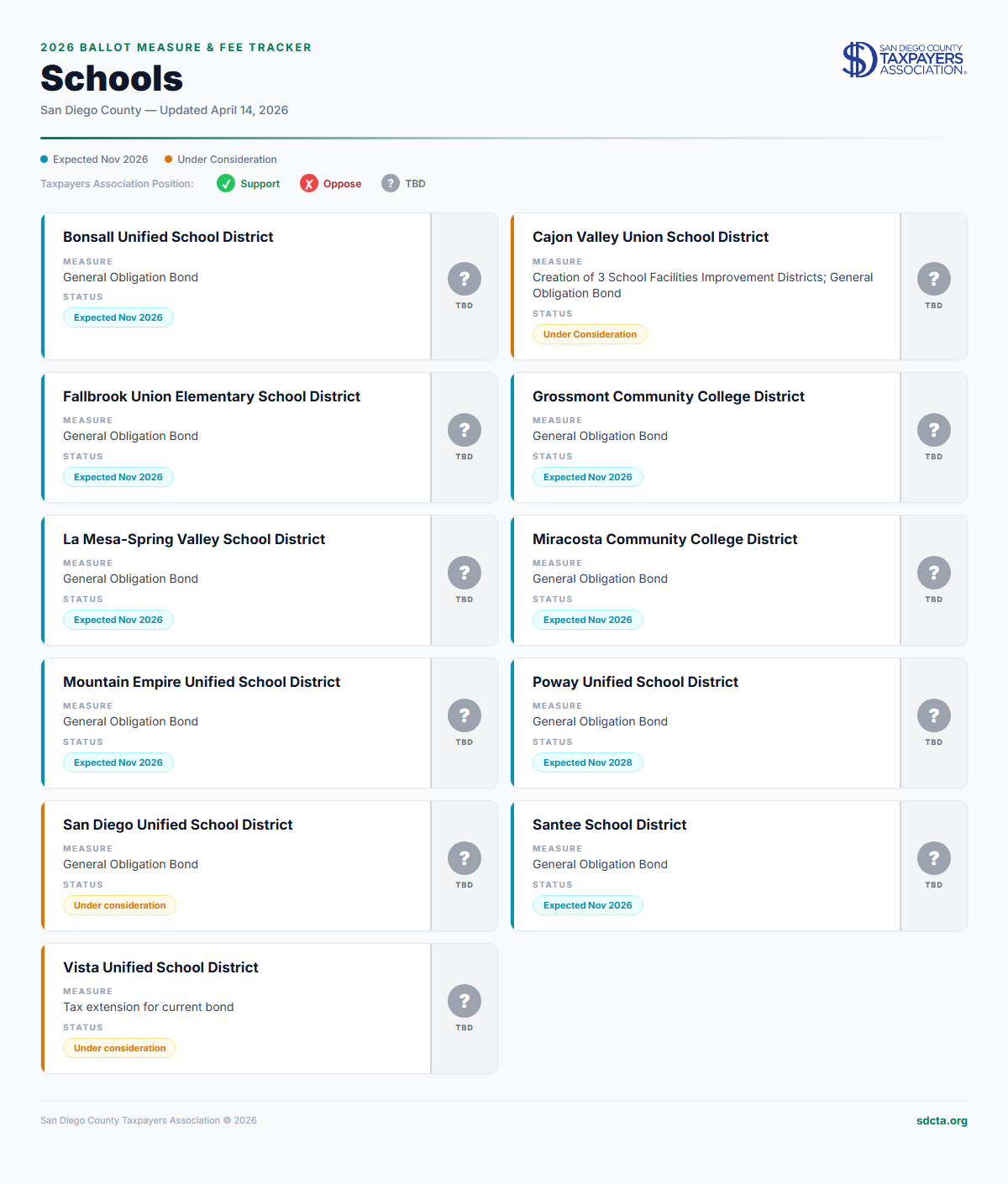This screenshot has width=1008, height=1184.
Task: Click TBD question icon for La Mesa-Spring Valley
Action: 465,573
